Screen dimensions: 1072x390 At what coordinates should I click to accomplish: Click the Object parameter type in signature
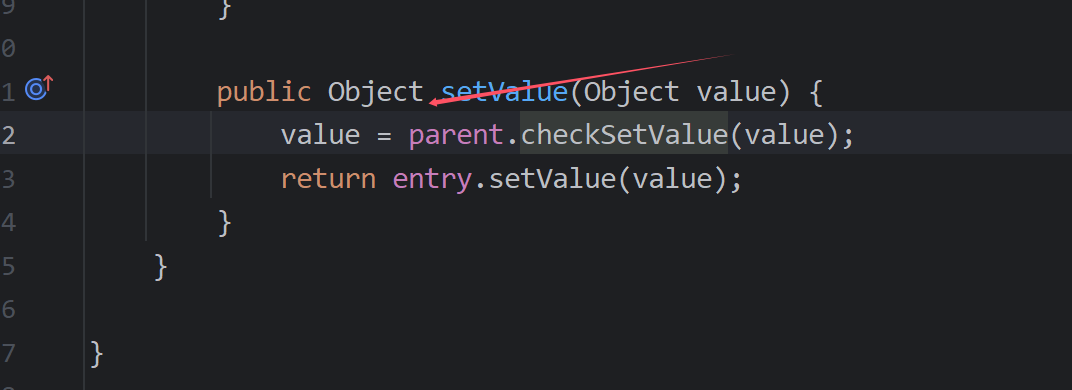(631, 92)
